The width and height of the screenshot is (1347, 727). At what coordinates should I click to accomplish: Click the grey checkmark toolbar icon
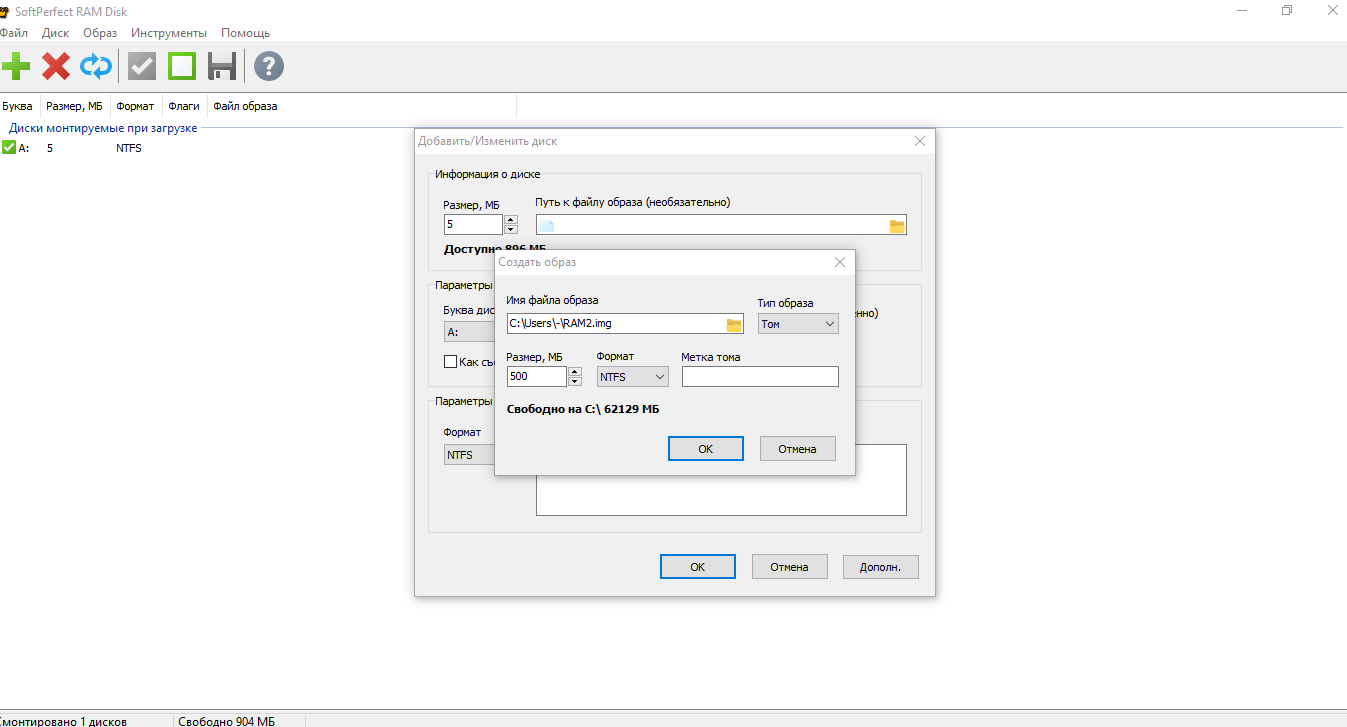[x=142, y=67]
